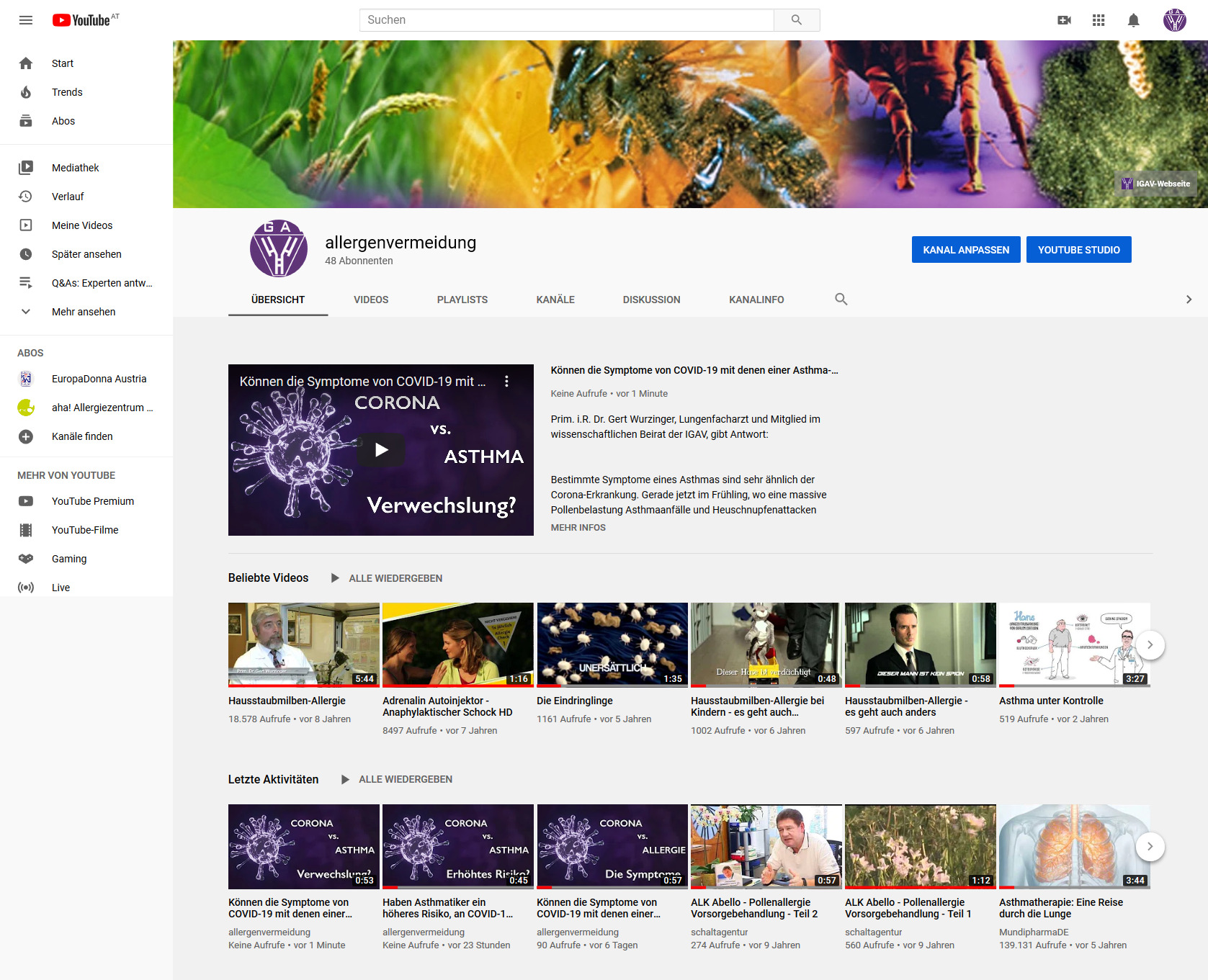Click the allergenvermeidung channel avatar
The image size is (1208, 980).
(279, 248)
